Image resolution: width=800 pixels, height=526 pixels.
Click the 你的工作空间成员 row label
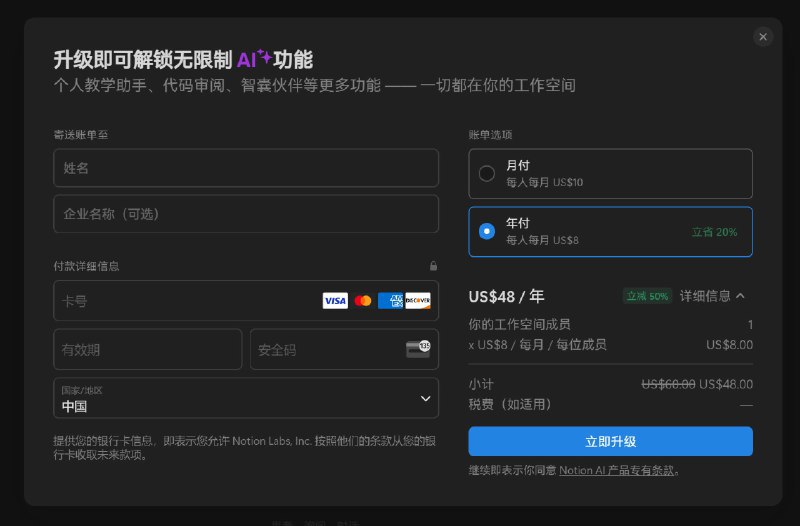pyautogui.click(x=519, y=324)
